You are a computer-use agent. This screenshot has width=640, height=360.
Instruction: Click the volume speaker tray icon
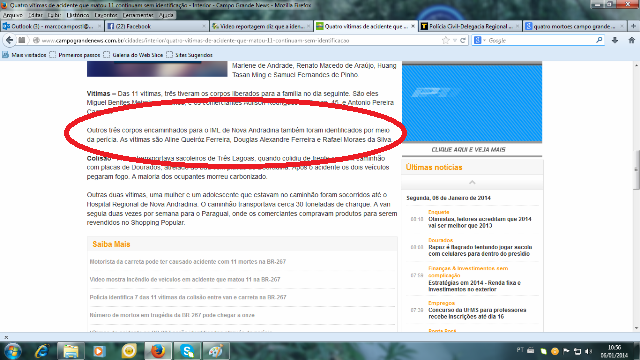pyautogui.click(x=588, y=351)
